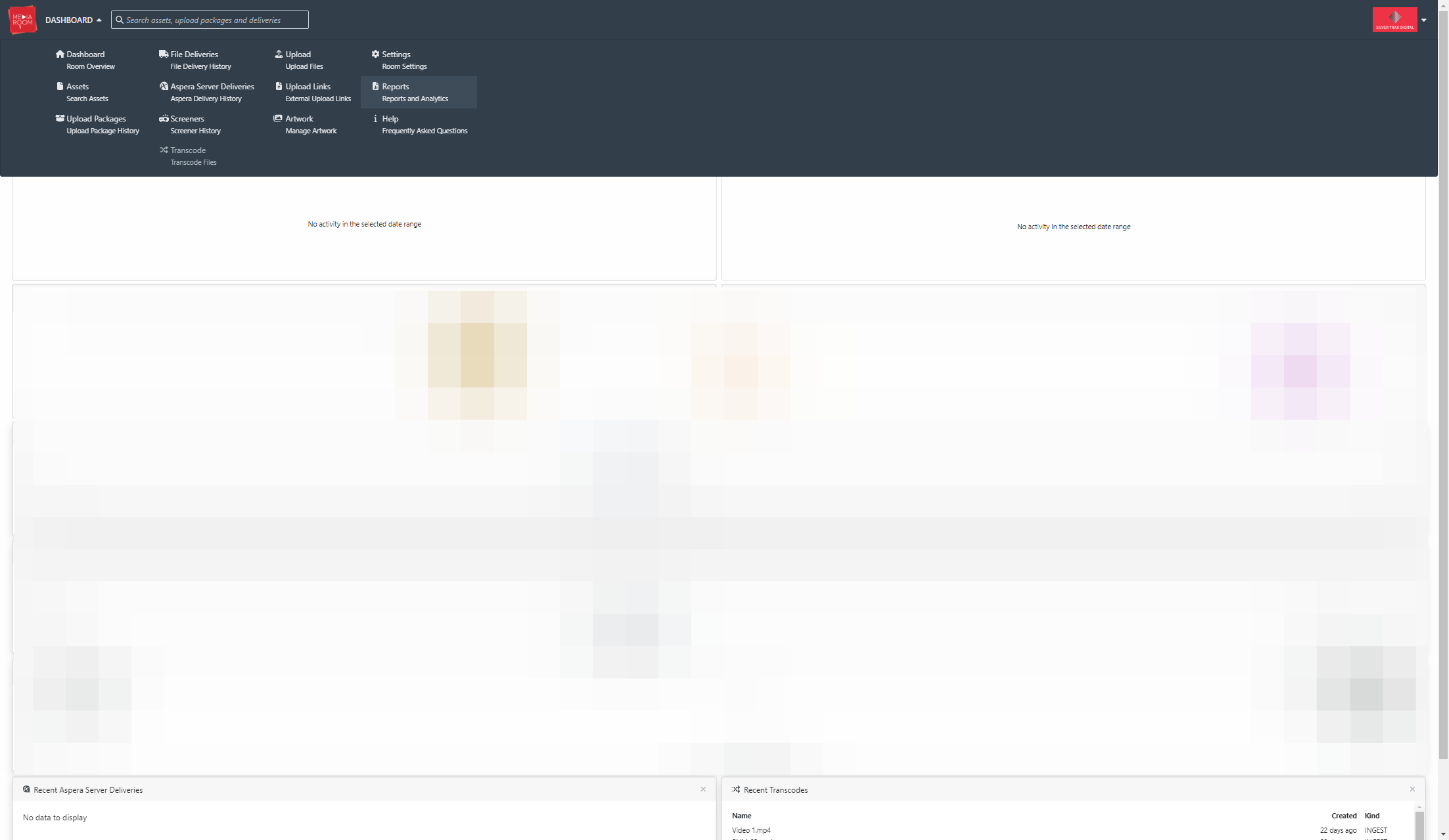Open Room Settings

(x=404, y=66)
